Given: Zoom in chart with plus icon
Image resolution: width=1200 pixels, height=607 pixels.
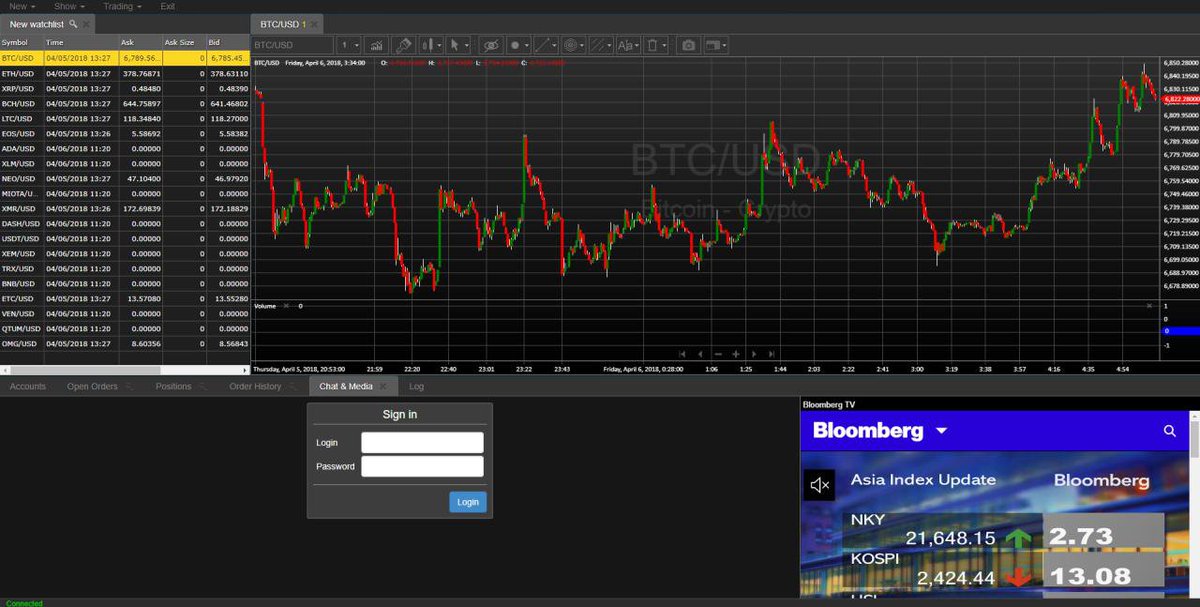Looking at the screenshot, I should coord(736,353).
